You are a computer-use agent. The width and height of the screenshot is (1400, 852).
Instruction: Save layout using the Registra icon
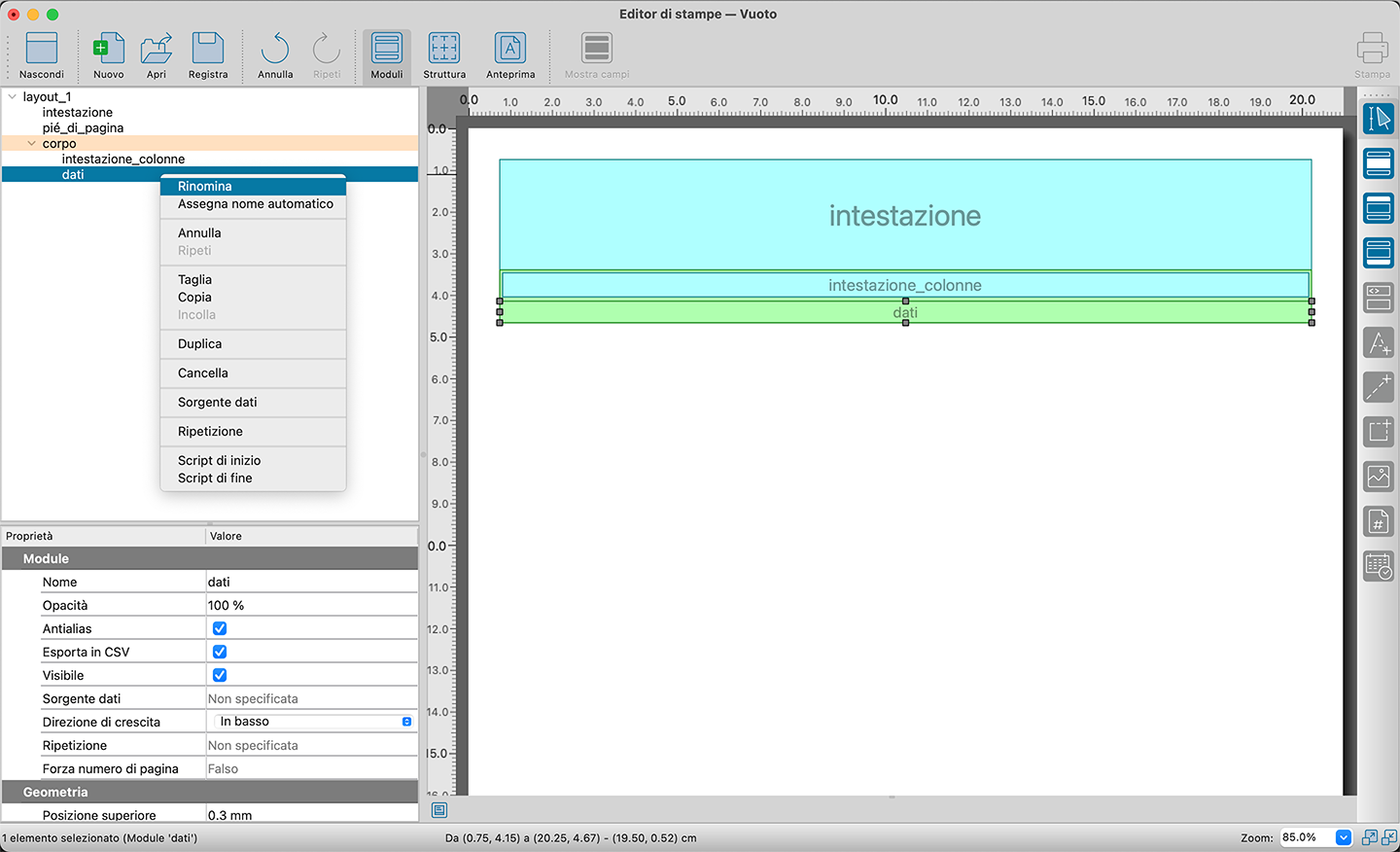[x=208, y=49]
